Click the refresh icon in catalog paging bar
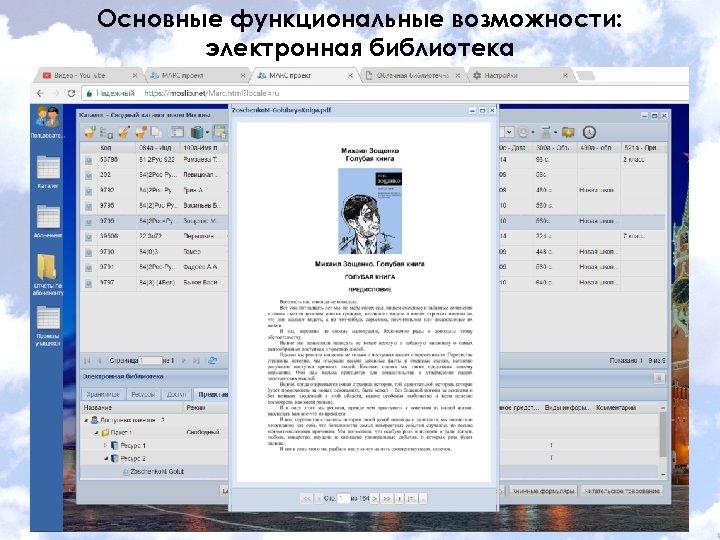 click(212, 360)
